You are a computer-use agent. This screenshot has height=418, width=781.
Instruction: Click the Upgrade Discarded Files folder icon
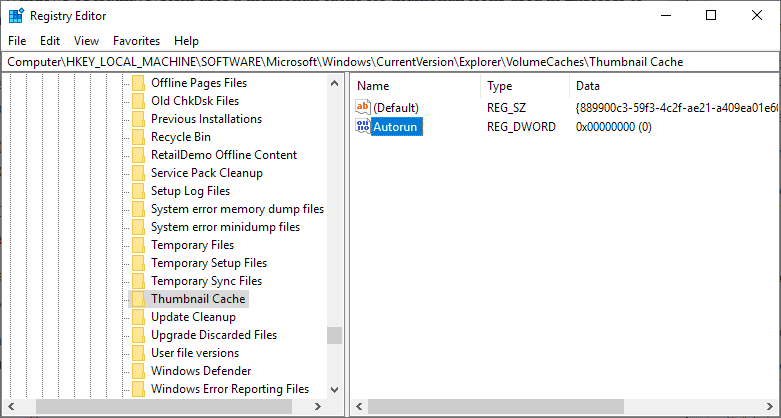[x=138, y=335]
